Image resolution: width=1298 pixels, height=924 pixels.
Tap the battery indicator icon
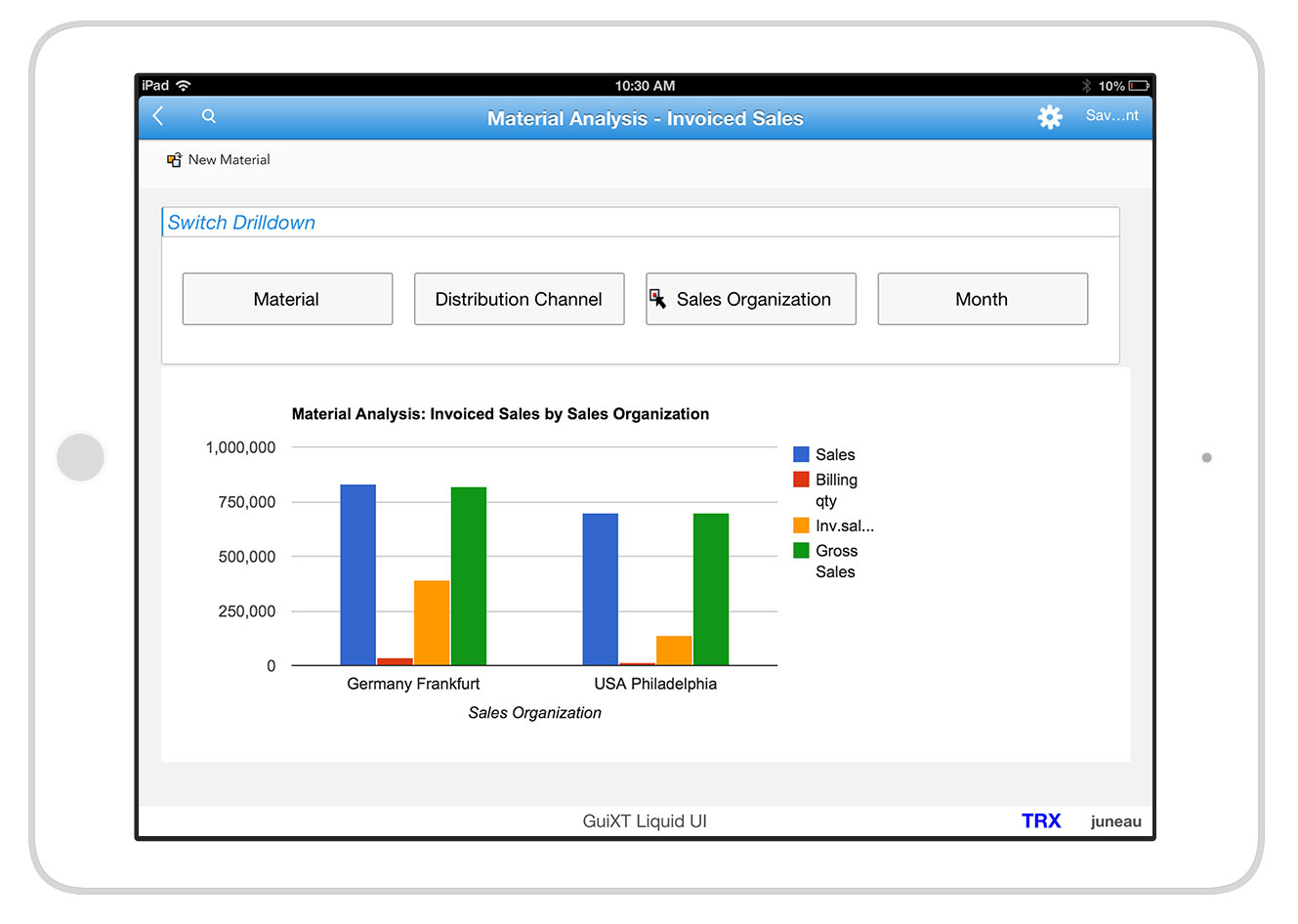click(x=1138, y=86)
